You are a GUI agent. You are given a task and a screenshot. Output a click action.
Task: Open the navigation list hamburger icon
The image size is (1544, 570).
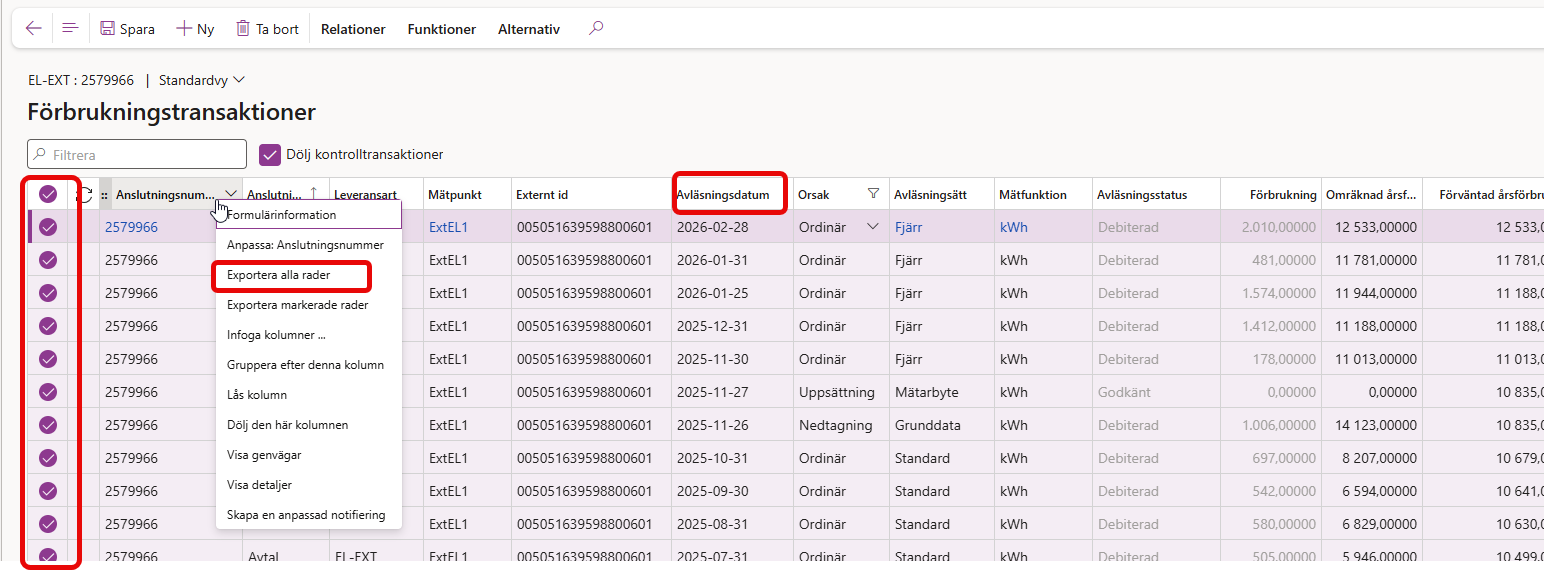[70, 29]
